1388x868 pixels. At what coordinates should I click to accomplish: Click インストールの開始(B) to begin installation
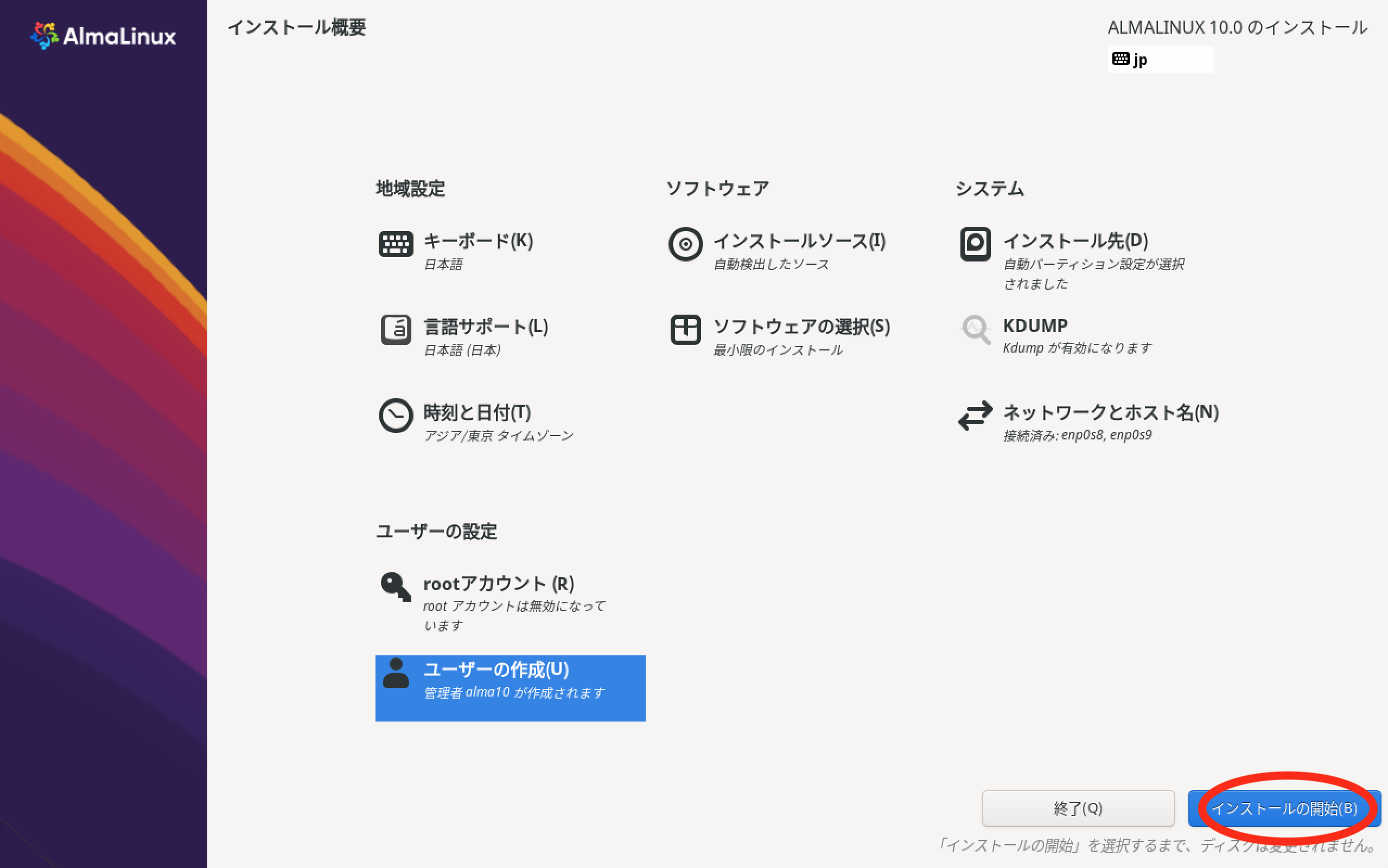pos(1284,808)
